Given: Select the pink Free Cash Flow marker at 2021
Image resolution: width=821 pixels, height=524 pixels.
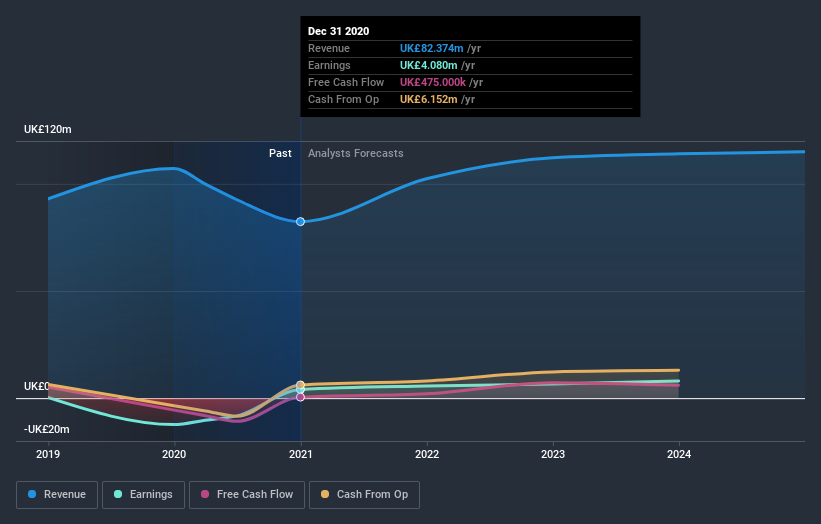Looking at the screenshot, I should click(301, 397).
